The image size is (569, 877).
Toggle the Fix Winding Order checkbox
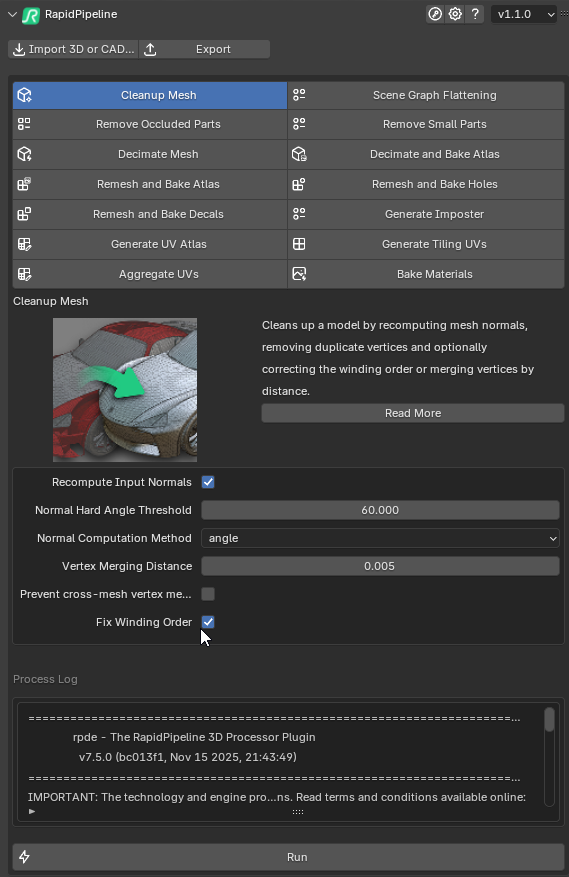tap(208, 622)
